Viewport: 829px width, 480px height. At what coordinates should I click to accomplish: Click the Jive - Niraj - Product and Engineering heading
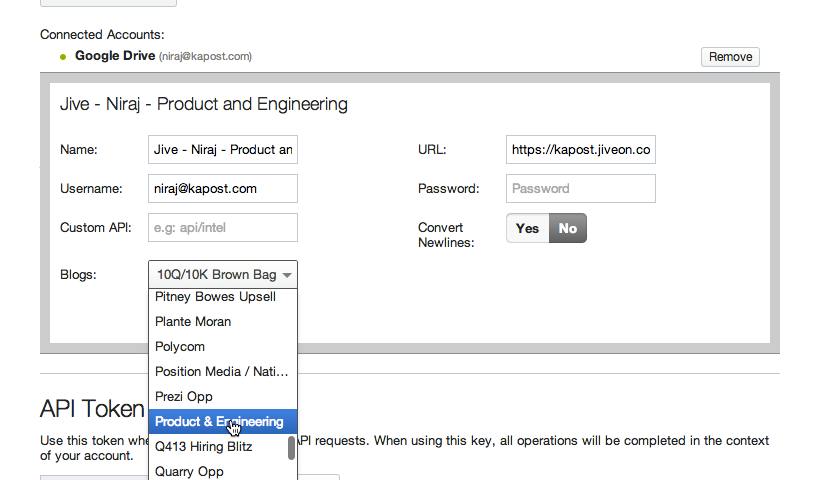pyautogui.click(x=204, y=104)
